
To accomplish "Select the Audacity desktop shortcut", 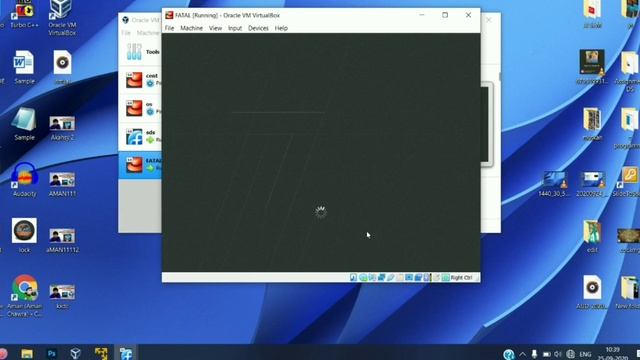I will (24, 180).
